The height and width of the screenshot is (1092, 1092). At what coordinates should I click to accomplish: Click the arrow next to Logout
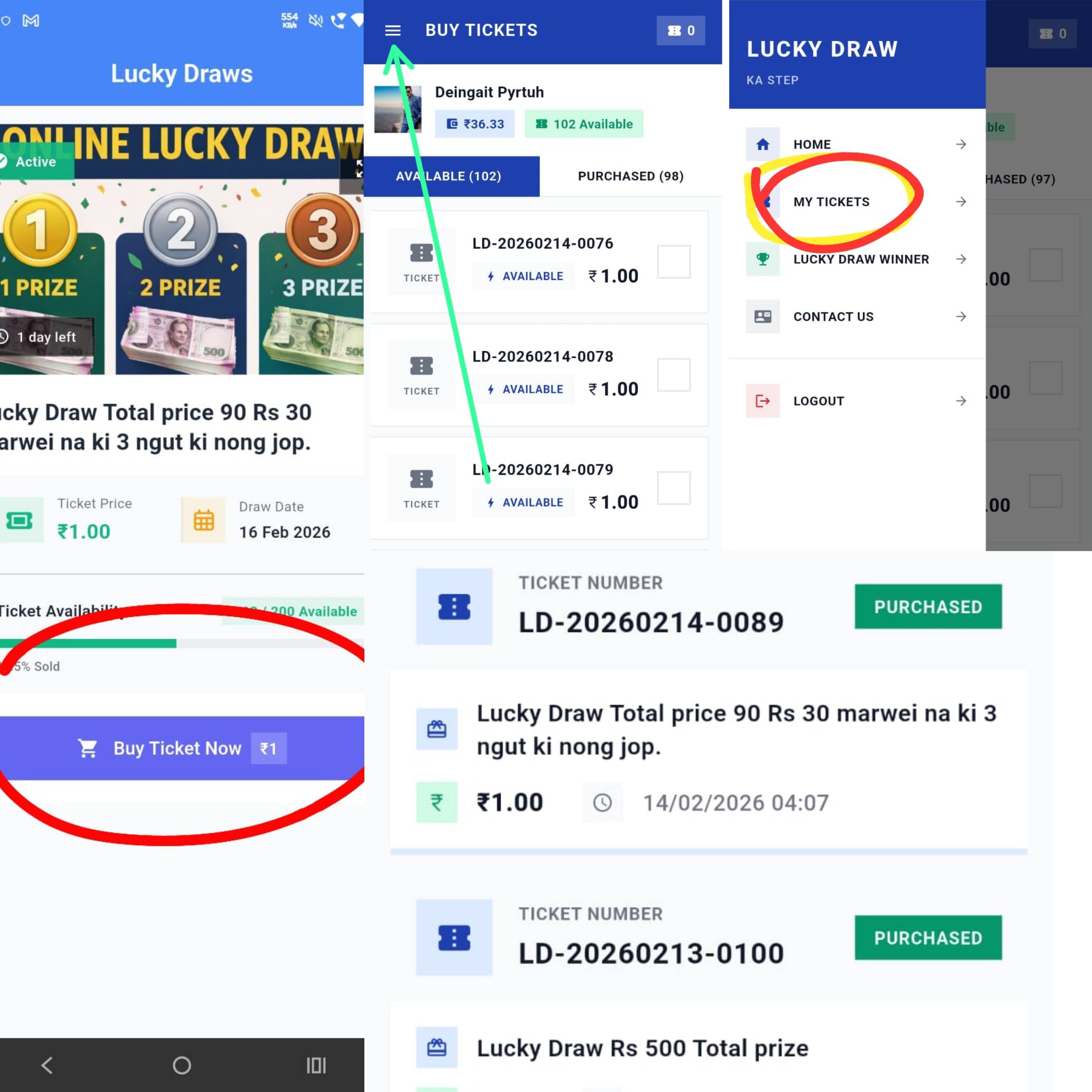[x=961, y=401]
